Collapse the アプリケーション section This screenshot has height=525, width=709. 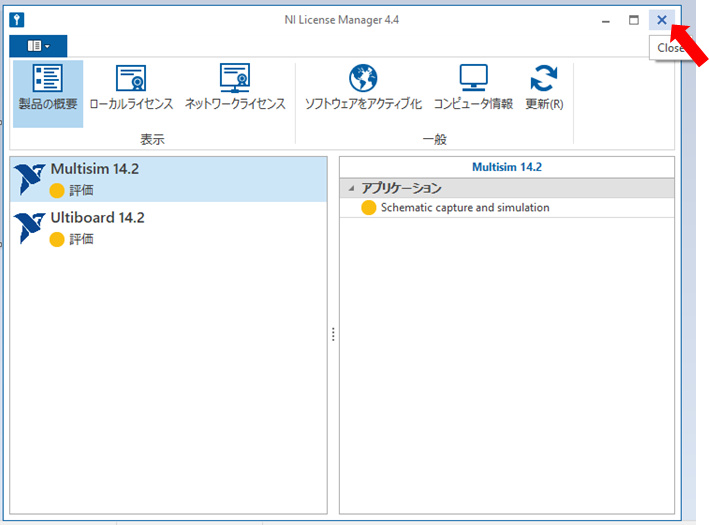click(351, 188)
